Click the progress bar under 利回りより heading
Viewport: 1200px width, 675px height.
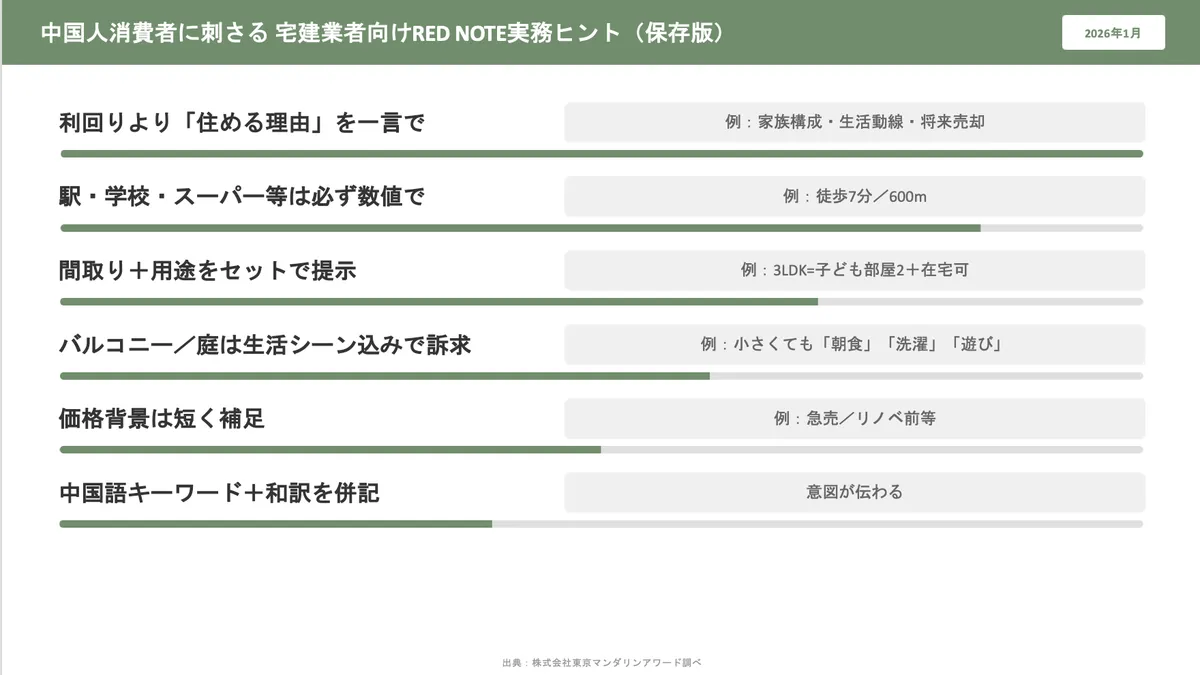click(x=601, y=154)
